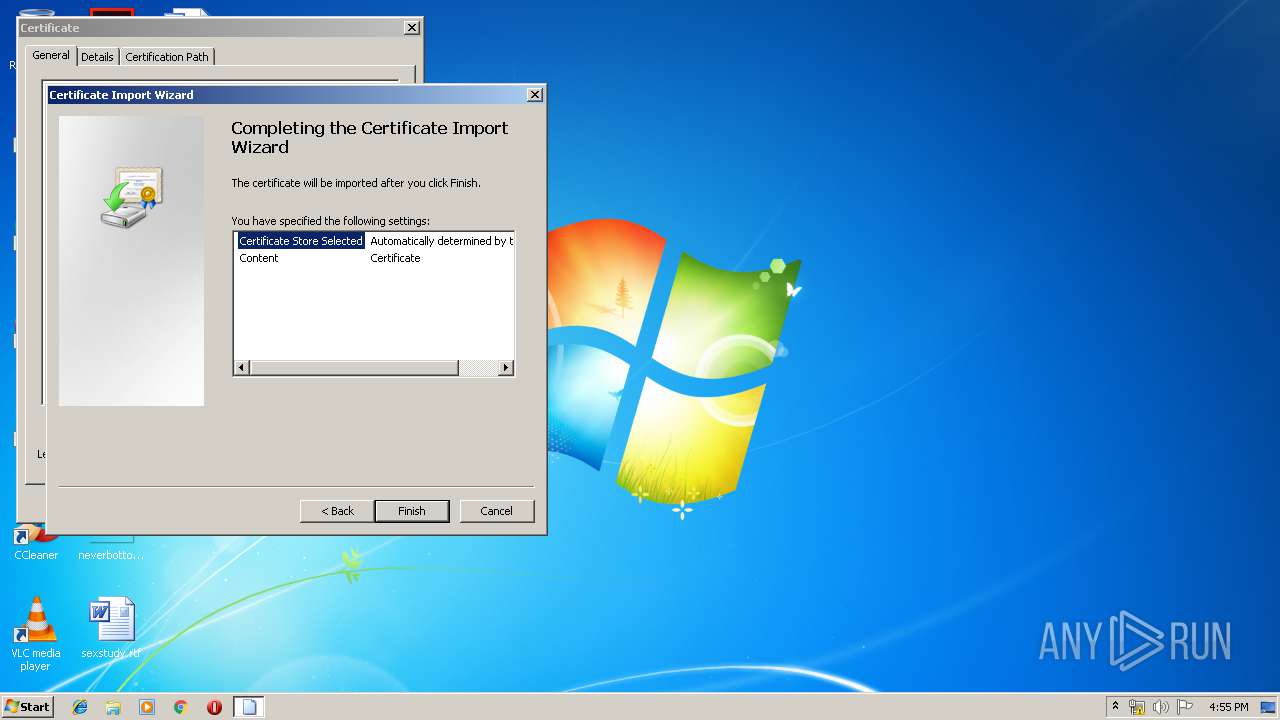Screen dimensions: 1280x720
Task: Launch Google Chrome from the taskbar
Action: tap(181, 707)
